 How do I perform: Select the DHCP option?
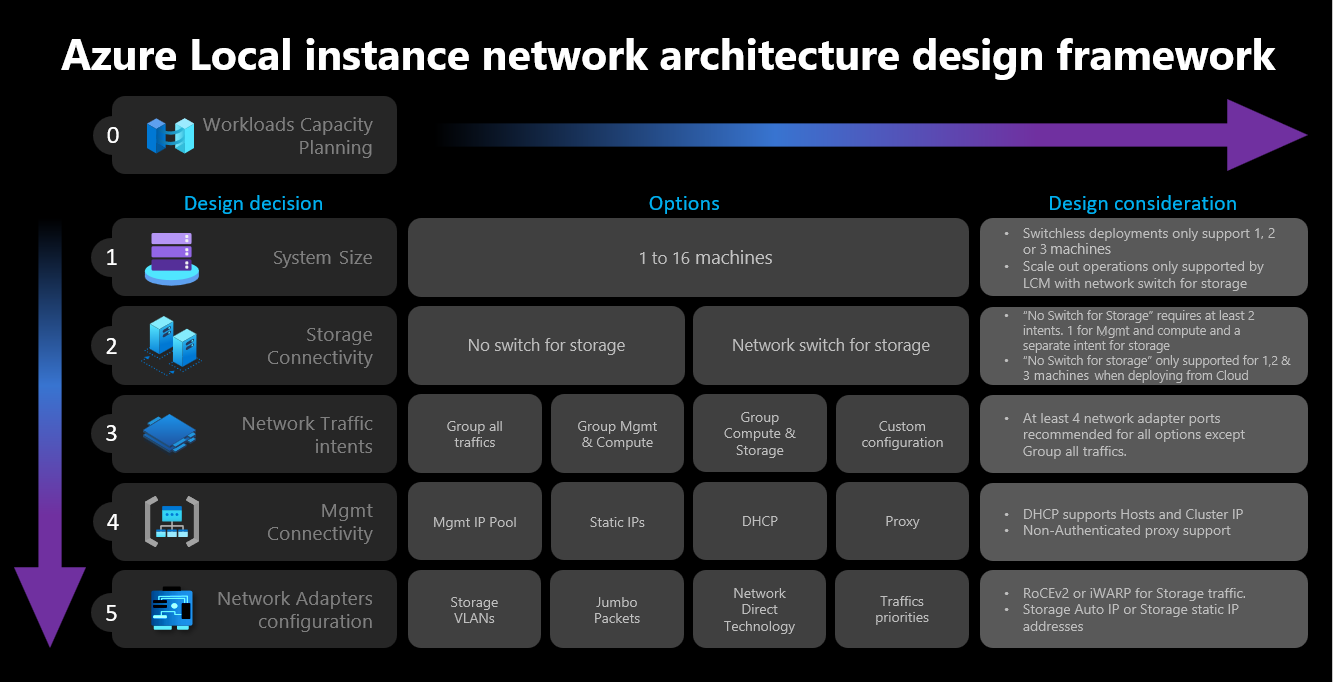759,522
